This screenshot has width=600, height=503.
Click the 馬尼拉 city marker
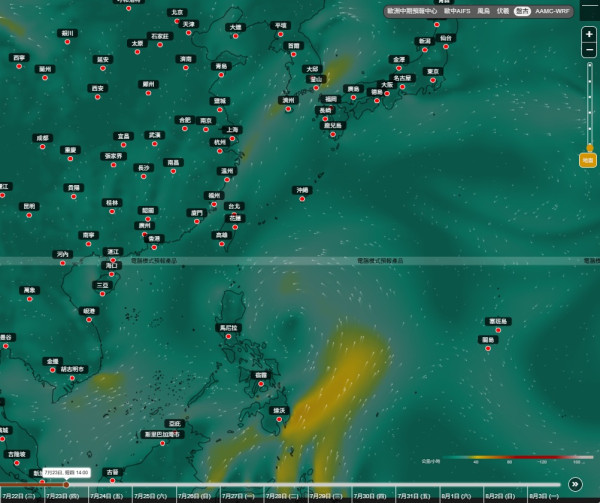click(x=228, y=337)
